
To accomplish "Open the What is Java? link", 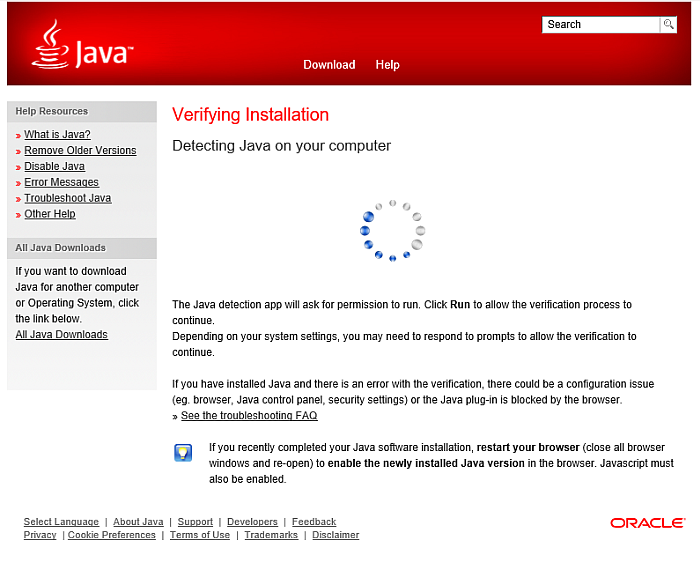I will 57,134.
